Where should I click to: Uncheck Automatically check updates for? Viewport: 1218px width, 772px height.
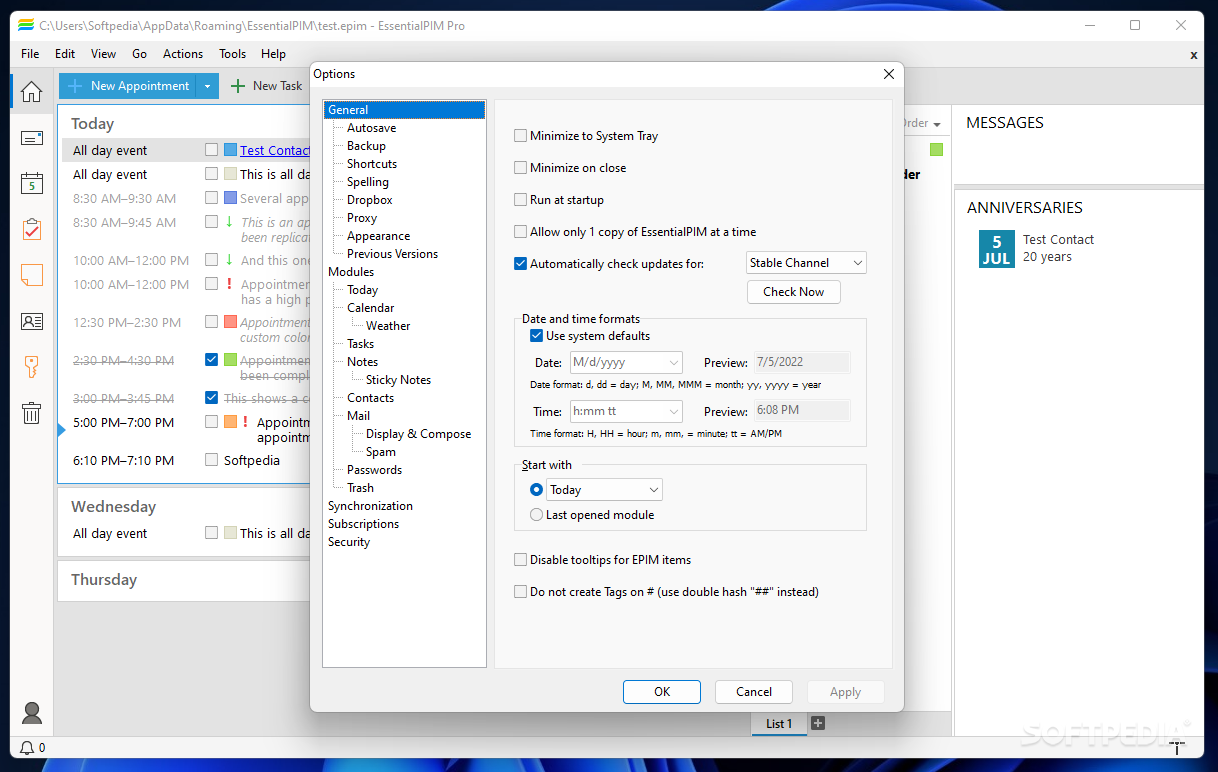tap(520, 264)
